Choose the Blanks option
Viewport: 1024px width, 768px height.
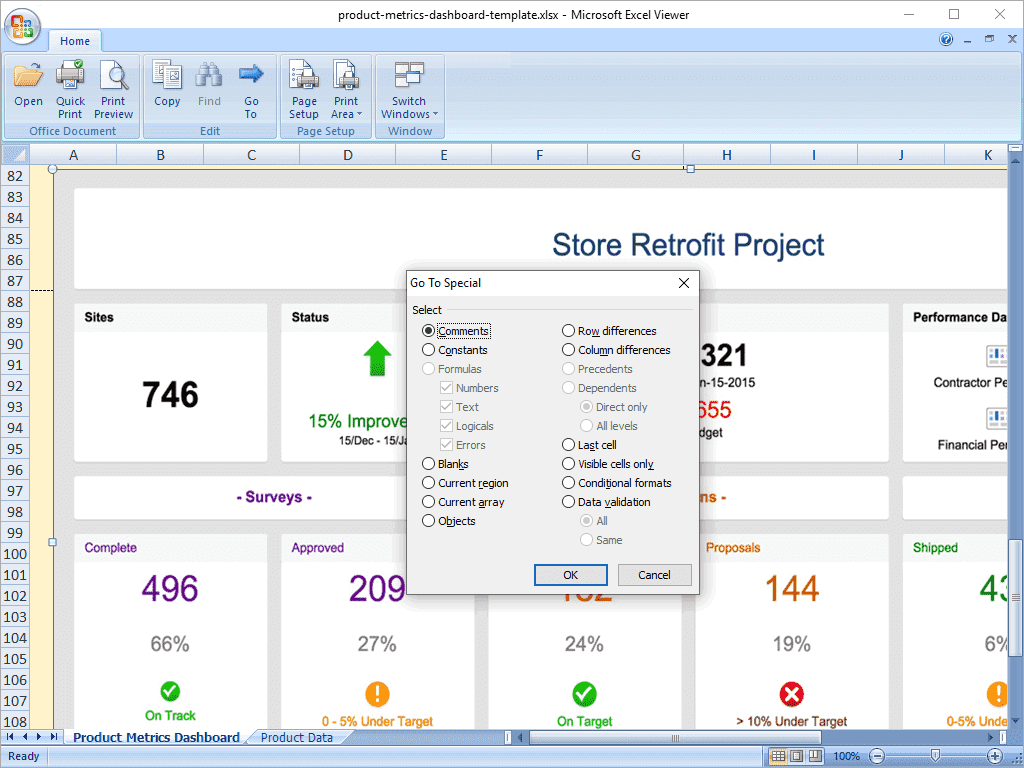tap(429, 464)
